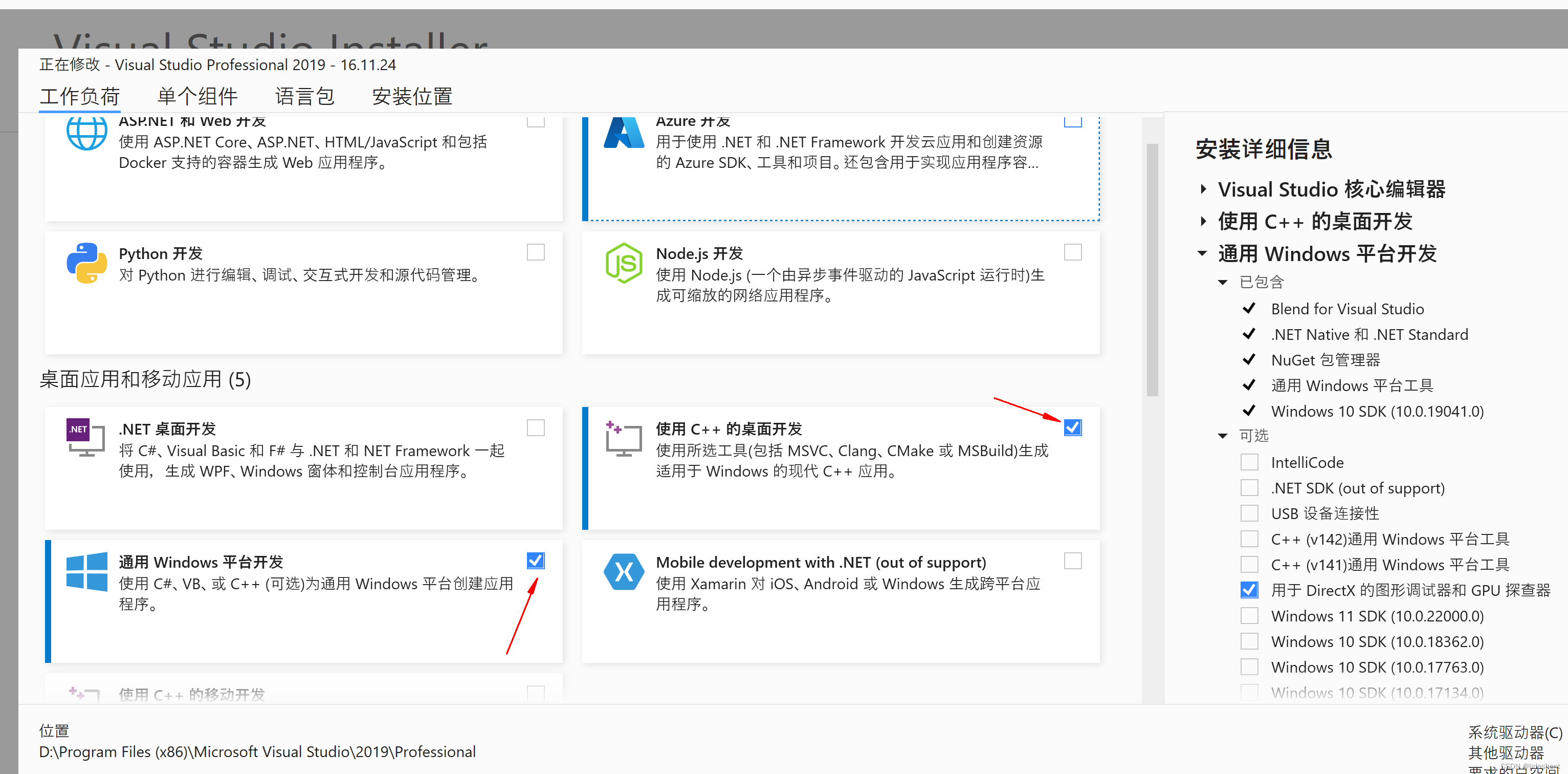Screen dimensions: 1568x774
Task: Check Windows 11 SDK (10.0.22000.0)
Action: pos(1249,616)
